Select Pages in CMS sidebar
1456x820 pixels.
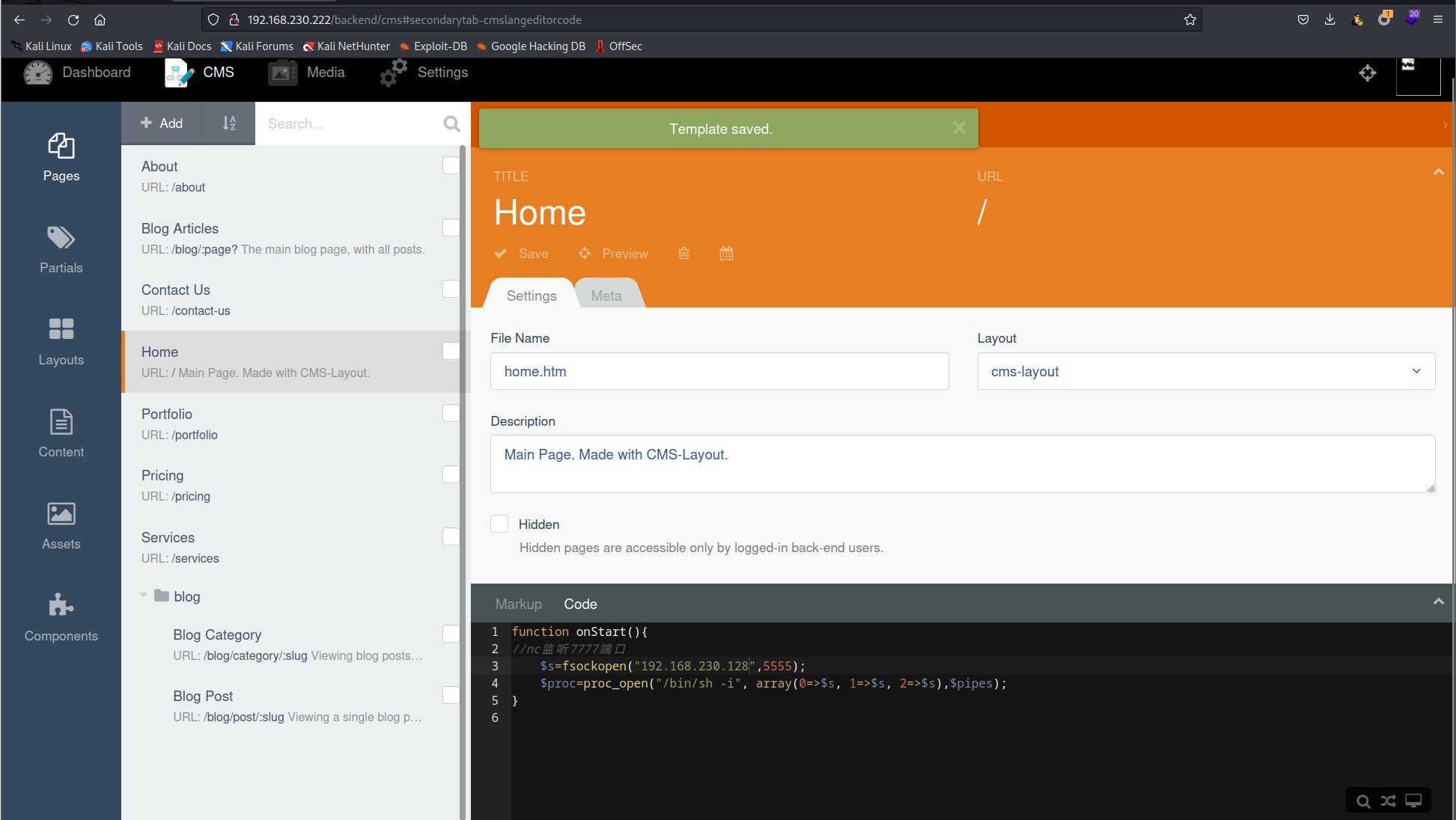[x=61, y=158]
